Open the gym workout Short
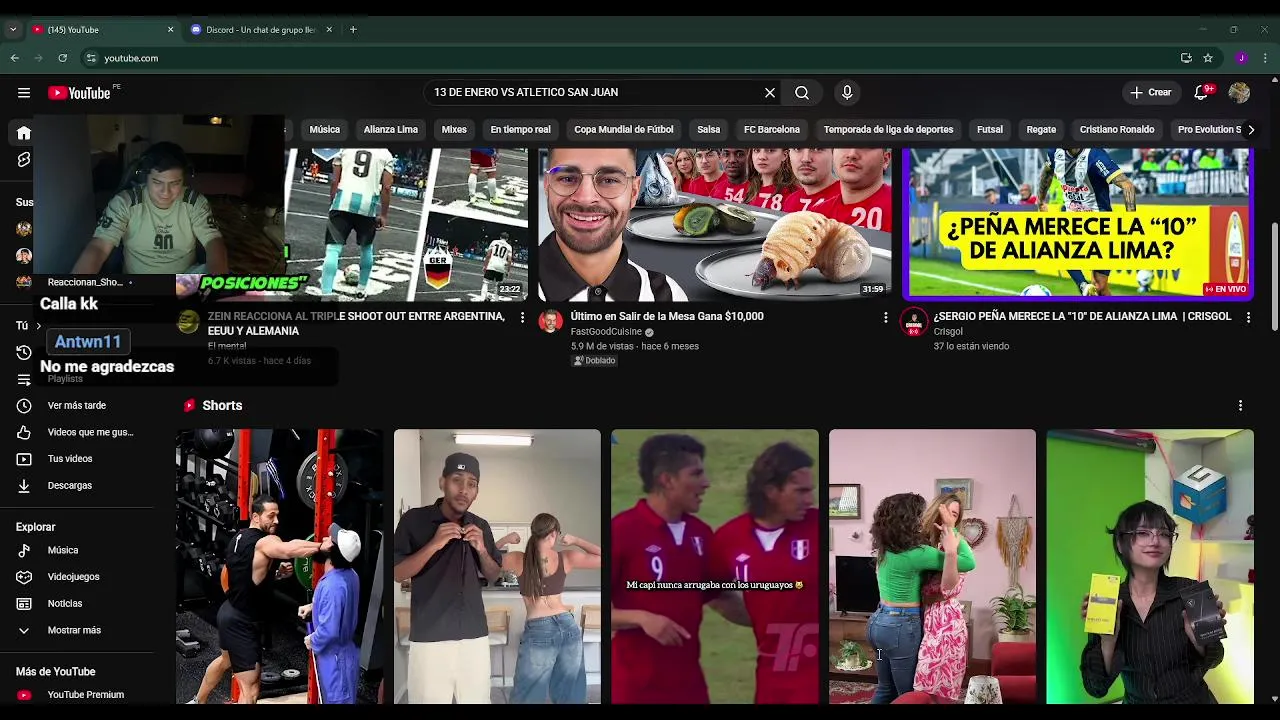 (279, 567)
